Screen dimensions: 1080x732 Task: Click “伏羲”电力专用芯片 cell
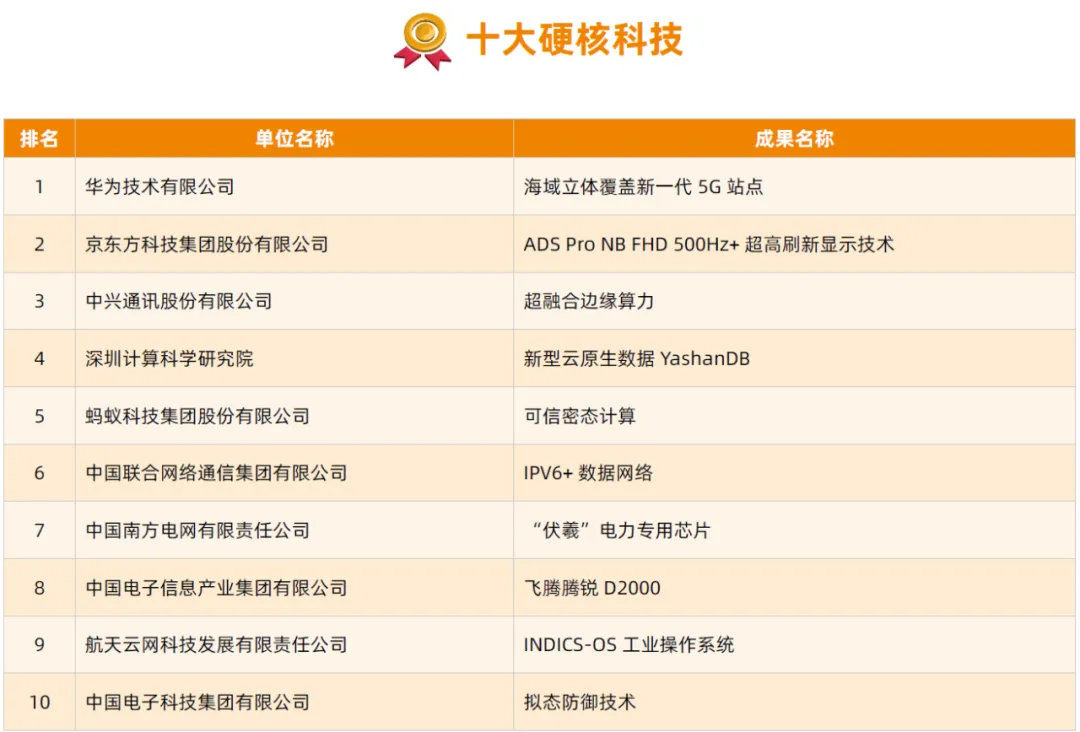point(794,530)
